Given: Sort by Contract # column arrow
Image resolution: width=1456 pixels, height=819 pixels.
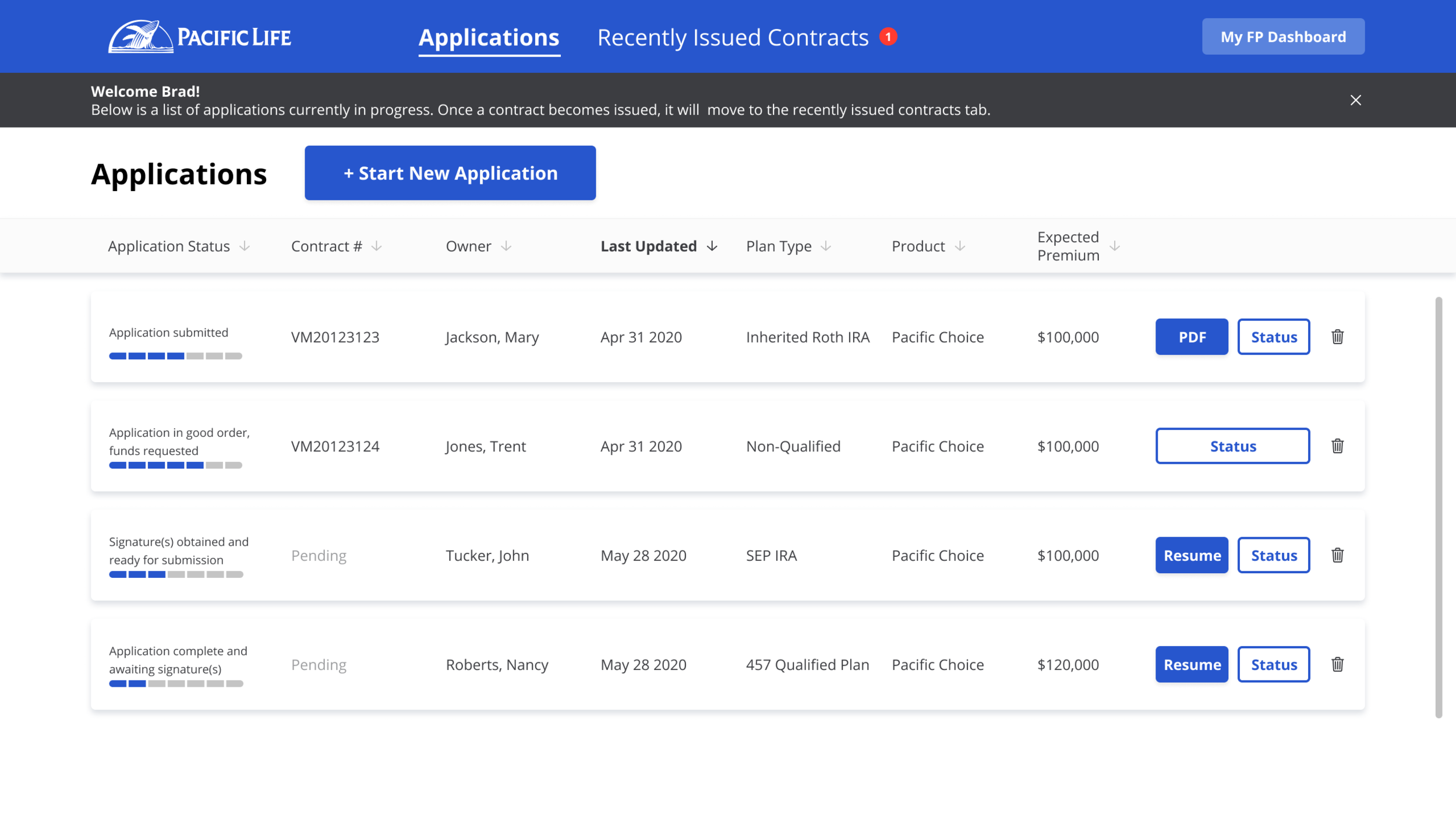Looking at the screenshot, I should point(377,246).
